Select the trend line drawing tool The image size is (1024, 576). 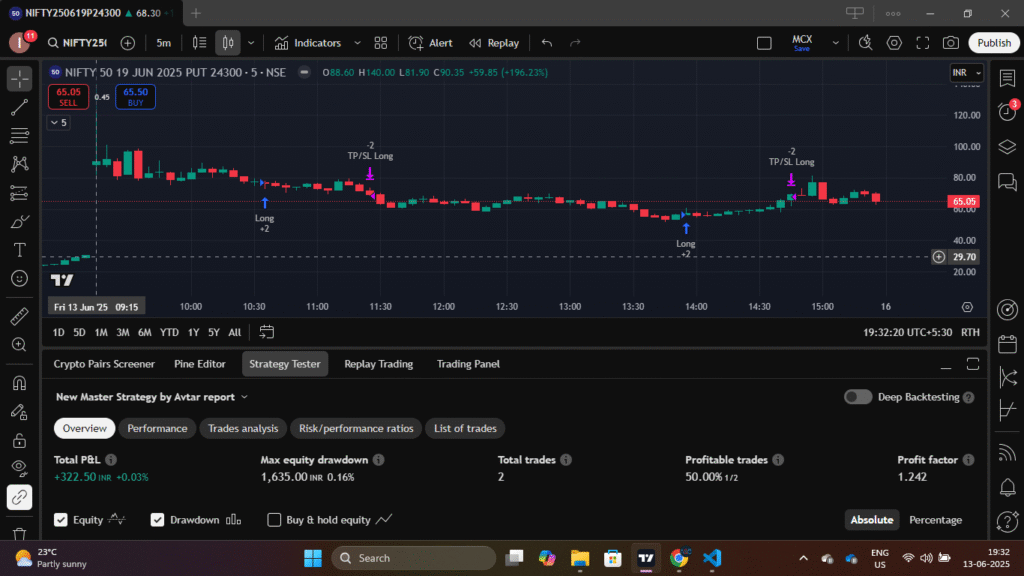pos(20,107)
